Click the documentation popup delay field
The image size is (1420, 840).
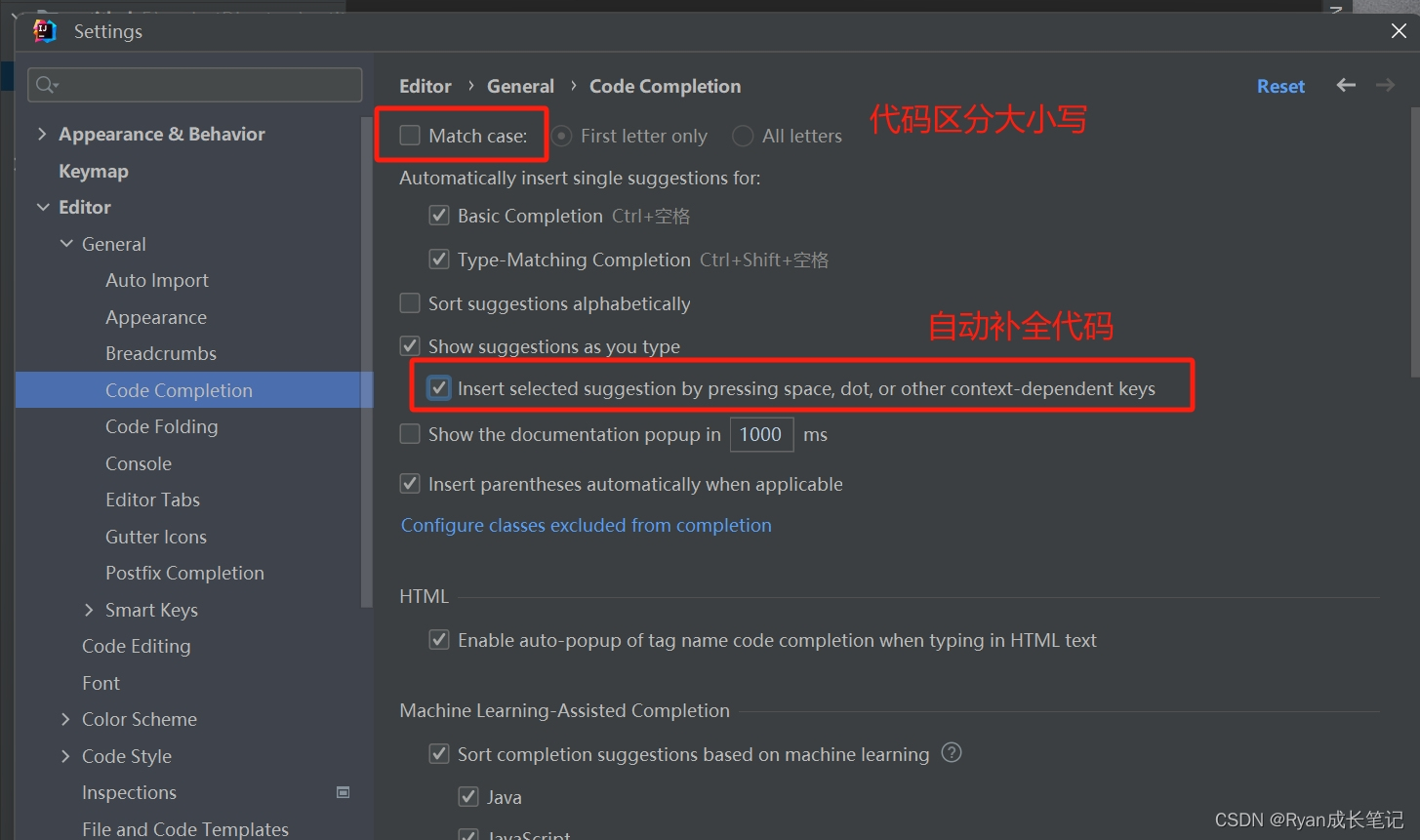pyautogui.click(x=761, y=434)
